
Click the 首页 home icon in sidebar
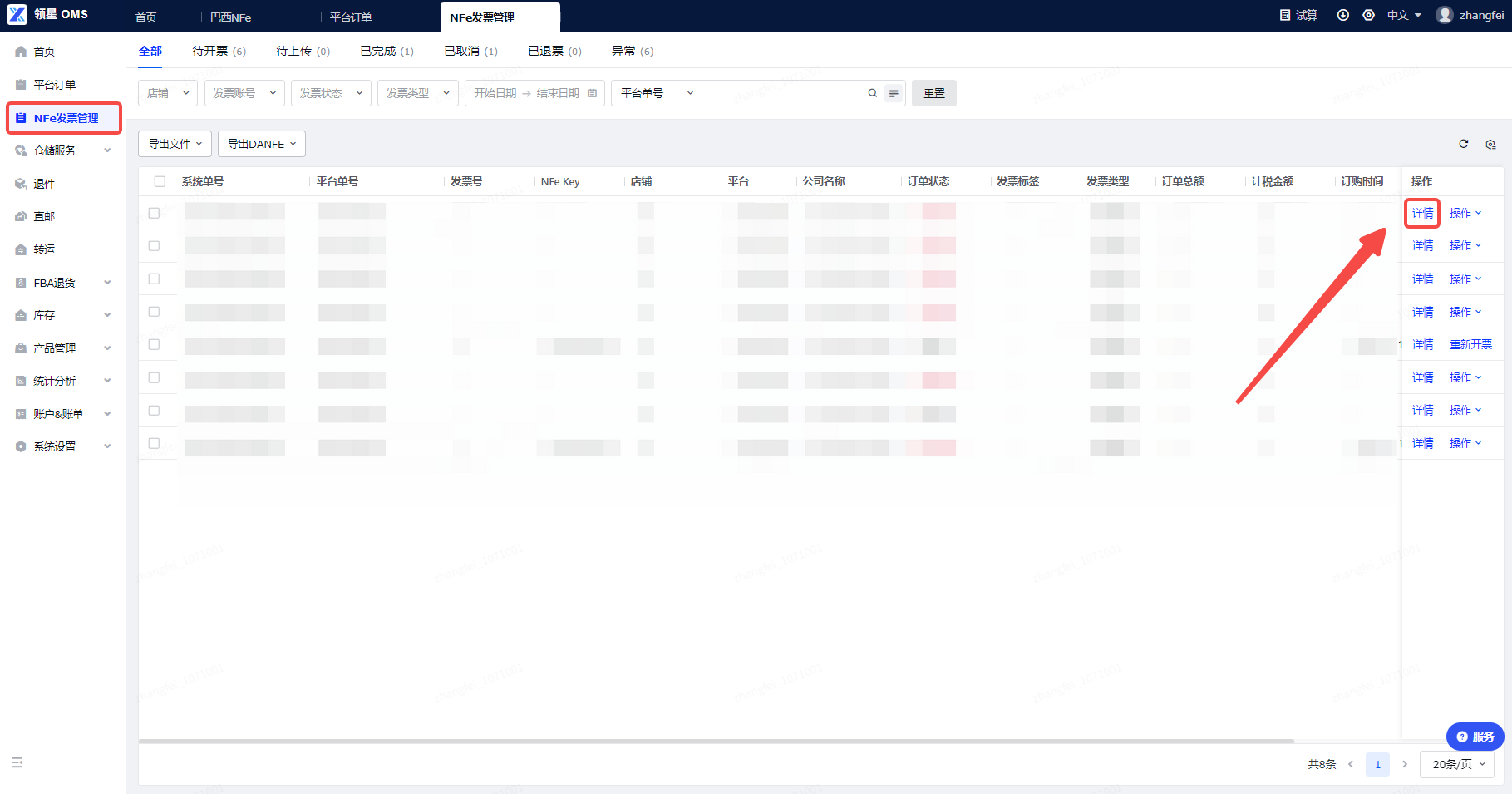click(x=21, y=52)
